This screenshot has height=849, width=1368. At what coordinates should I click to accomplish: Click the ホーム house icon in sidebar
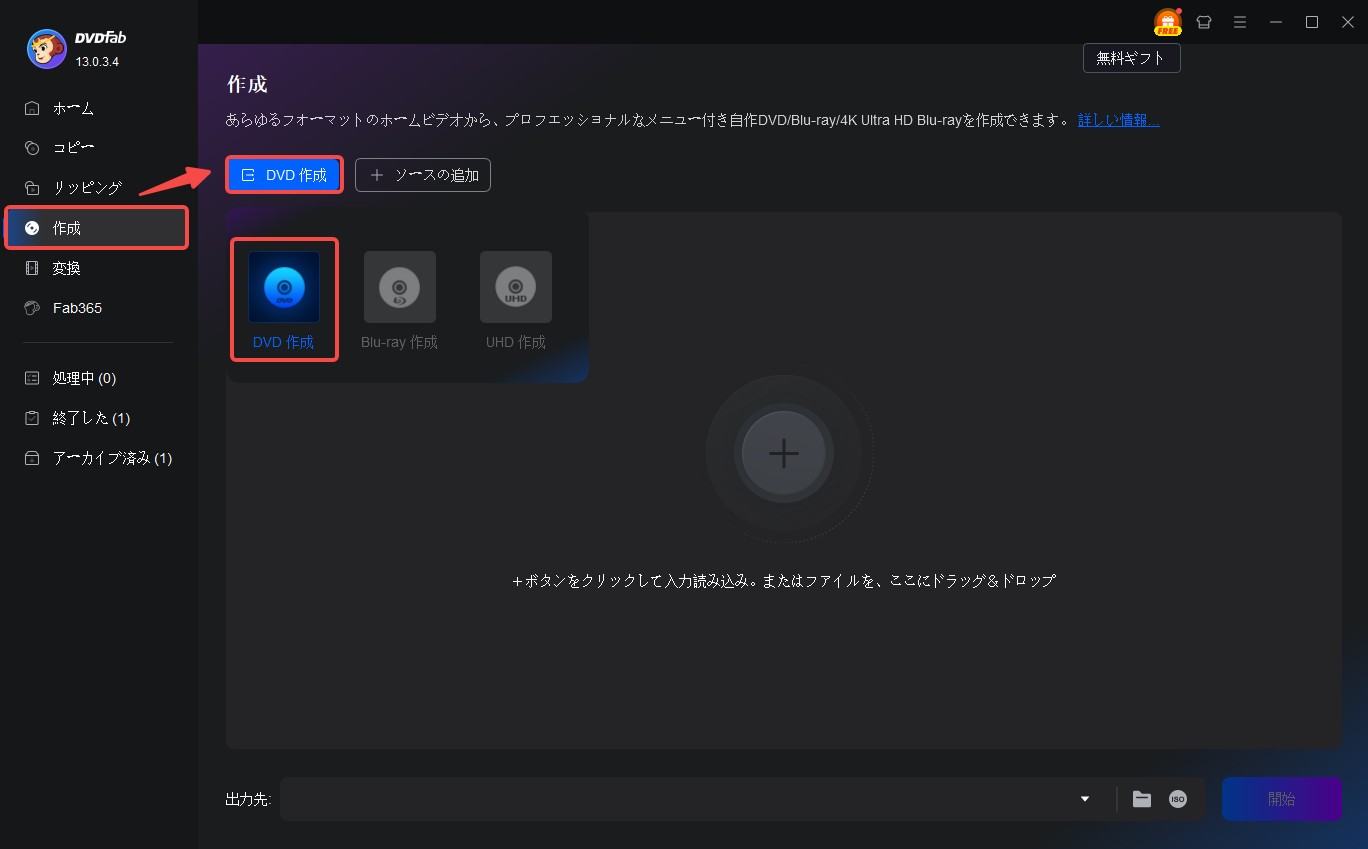click(x=33, y=108)
